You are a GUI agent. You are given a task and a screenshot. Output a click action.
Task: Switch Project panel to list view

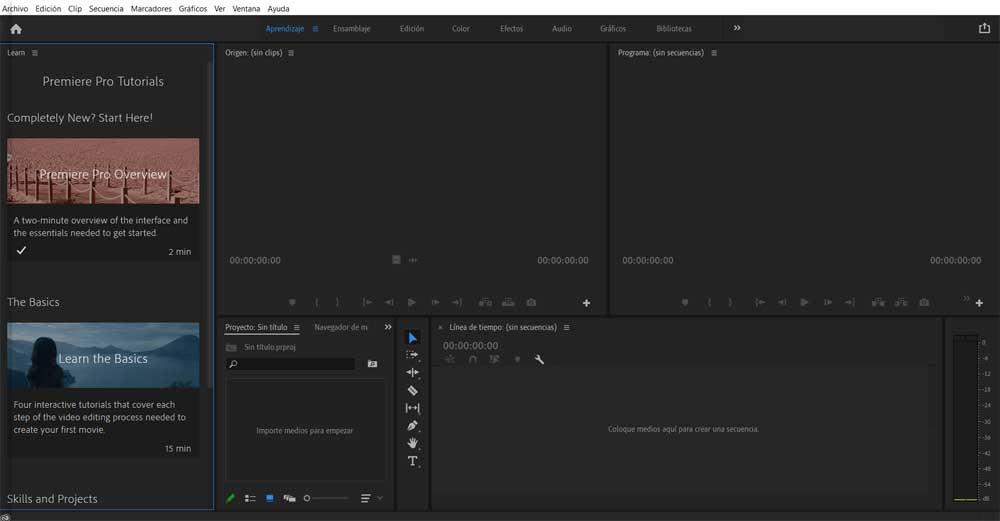pos(250,498)
